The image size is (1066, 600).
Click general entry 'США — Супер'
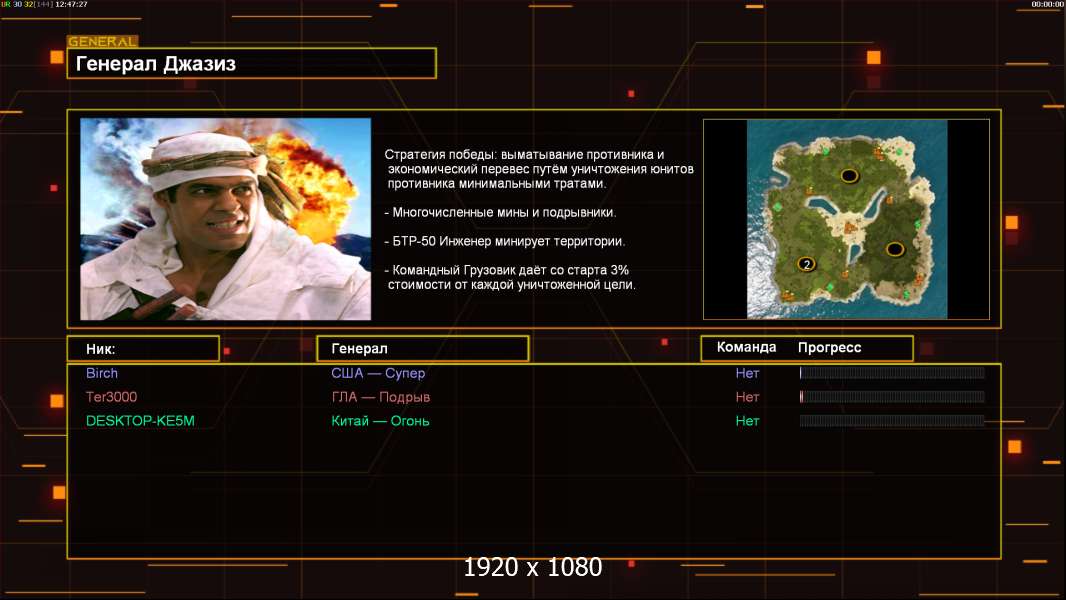pos(378,373)
